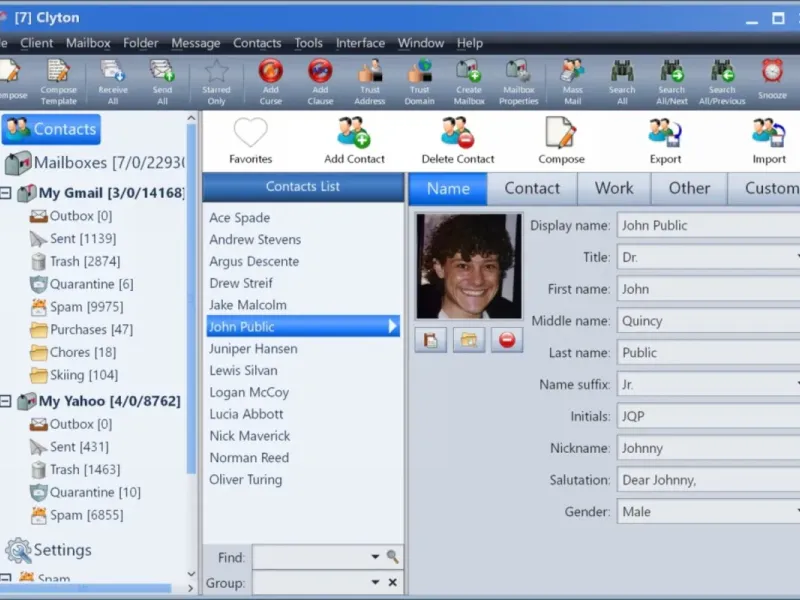Viewport: 800px width, 600px height.
Task: Open the Mailbox menu
Action: [x=88, y=43]
